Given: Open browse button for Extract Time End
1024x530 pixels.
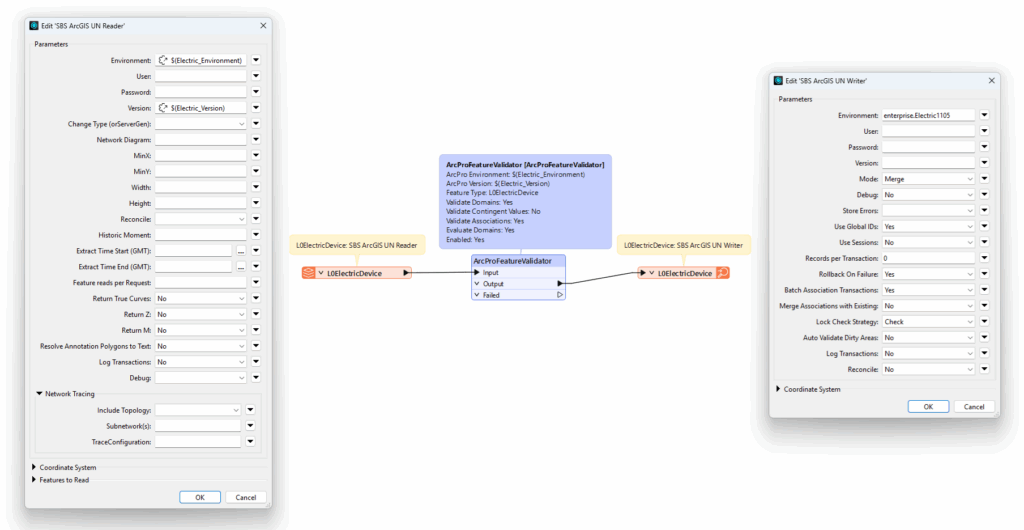Looking at the screenshot, I should pos(240,266).
